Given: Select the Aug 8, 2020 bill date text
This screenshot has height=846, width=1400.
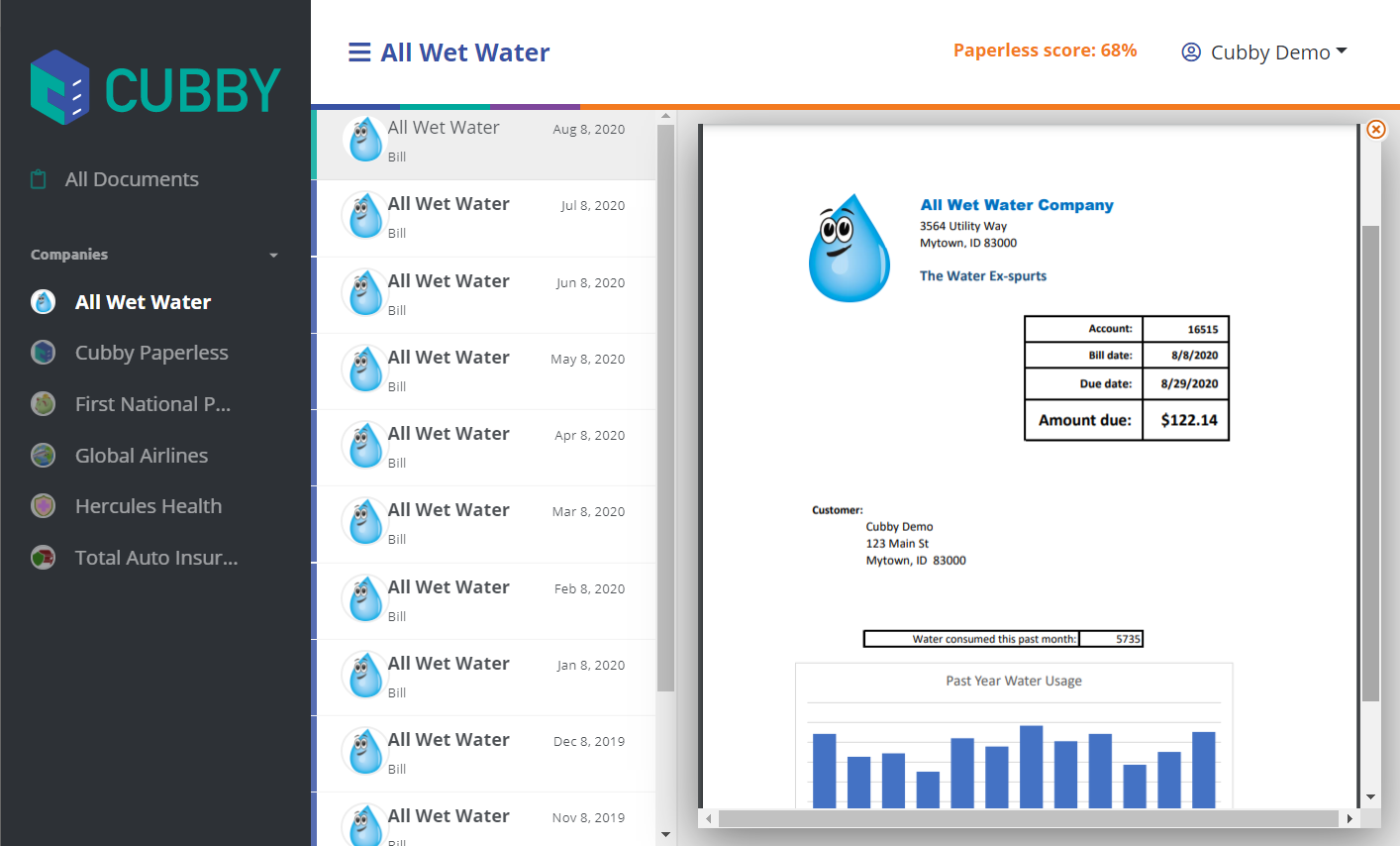Looking at the screenshot, I should pyautogui.click(x=589, y=129).
